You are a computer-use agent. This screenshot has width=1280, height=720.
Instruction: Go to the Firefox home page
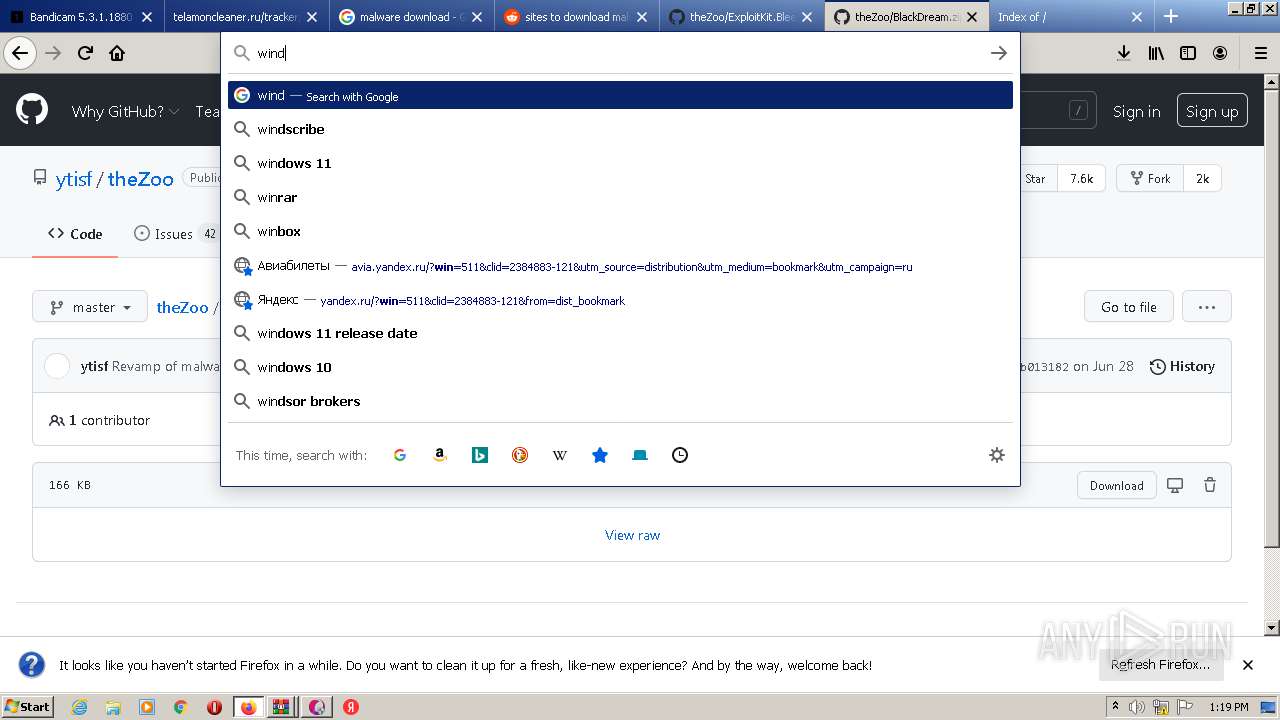click(117, 53)
